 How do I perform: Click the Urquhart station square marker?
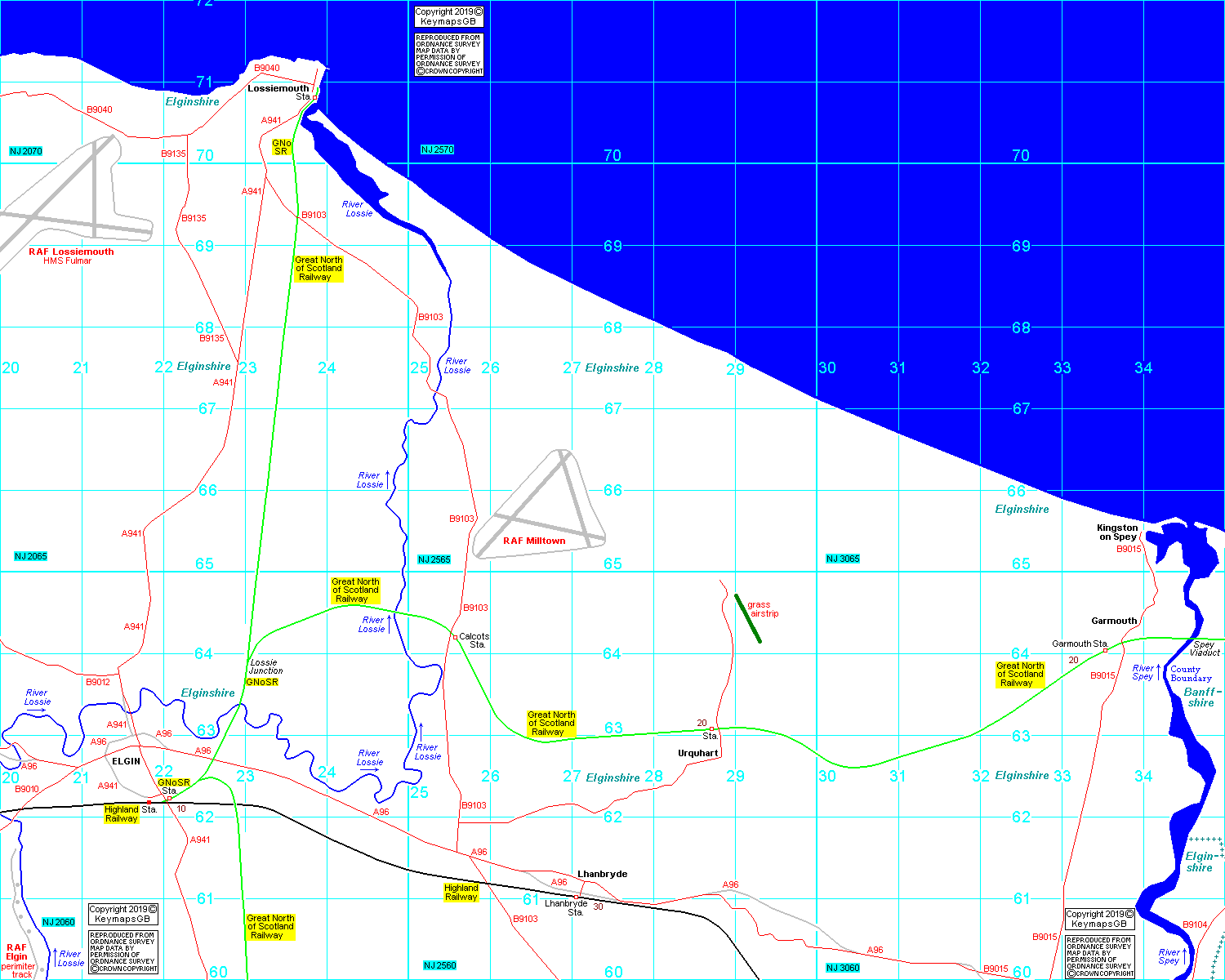tap(711, 728)
